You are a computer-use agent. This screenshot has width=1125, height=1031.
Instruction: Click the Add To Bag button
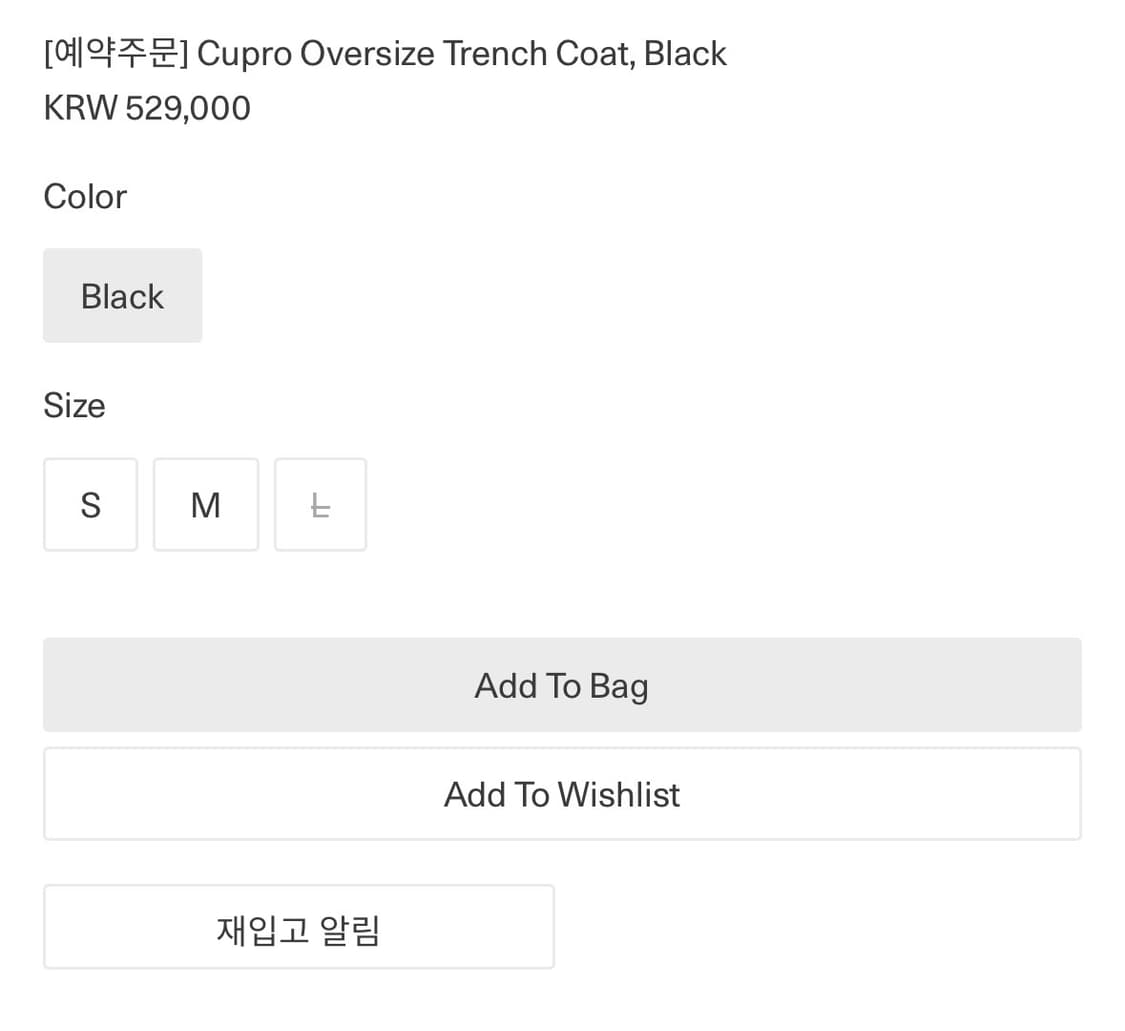pyautogui.click(x=562, y=685)
